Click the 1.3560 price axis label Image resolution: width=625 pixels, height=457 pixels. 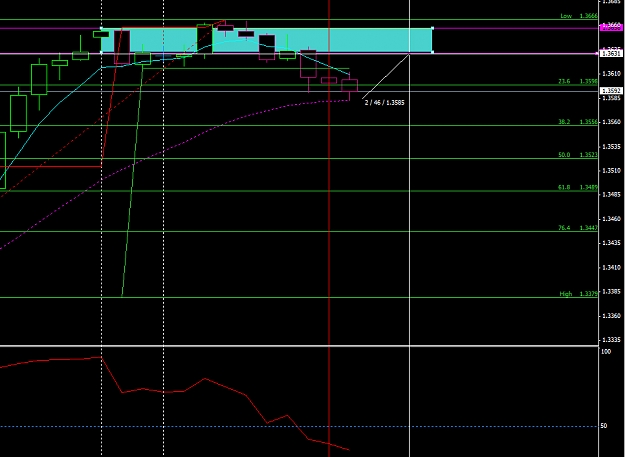click(x=612, y=122)
